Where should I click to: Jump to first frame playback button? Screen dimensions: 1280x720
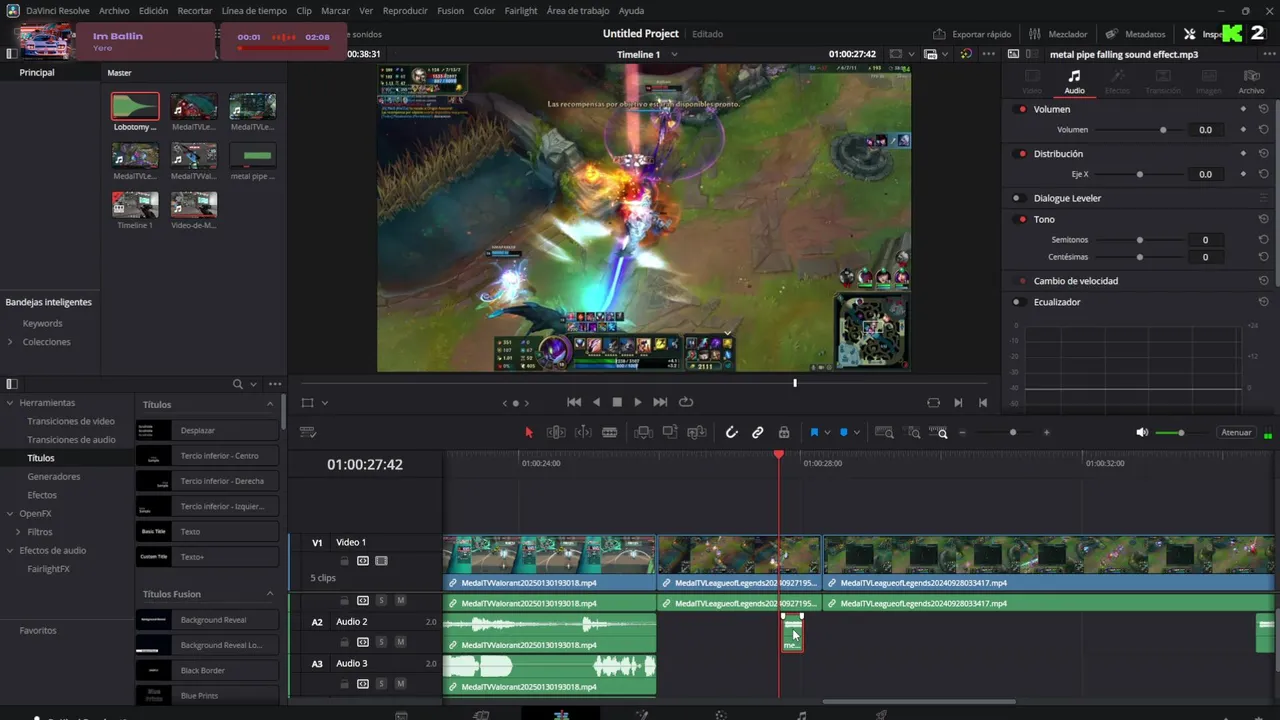click(x=574, y=402)
